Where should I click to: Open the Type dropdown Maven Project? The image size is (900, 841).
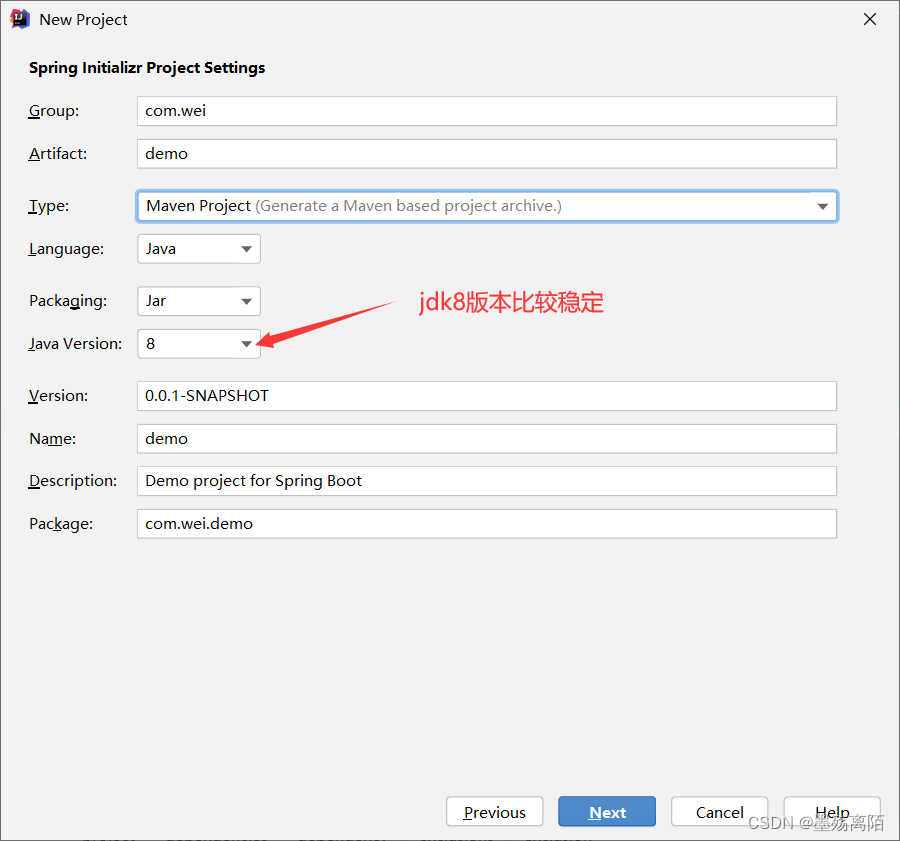(x=487, y=206)
